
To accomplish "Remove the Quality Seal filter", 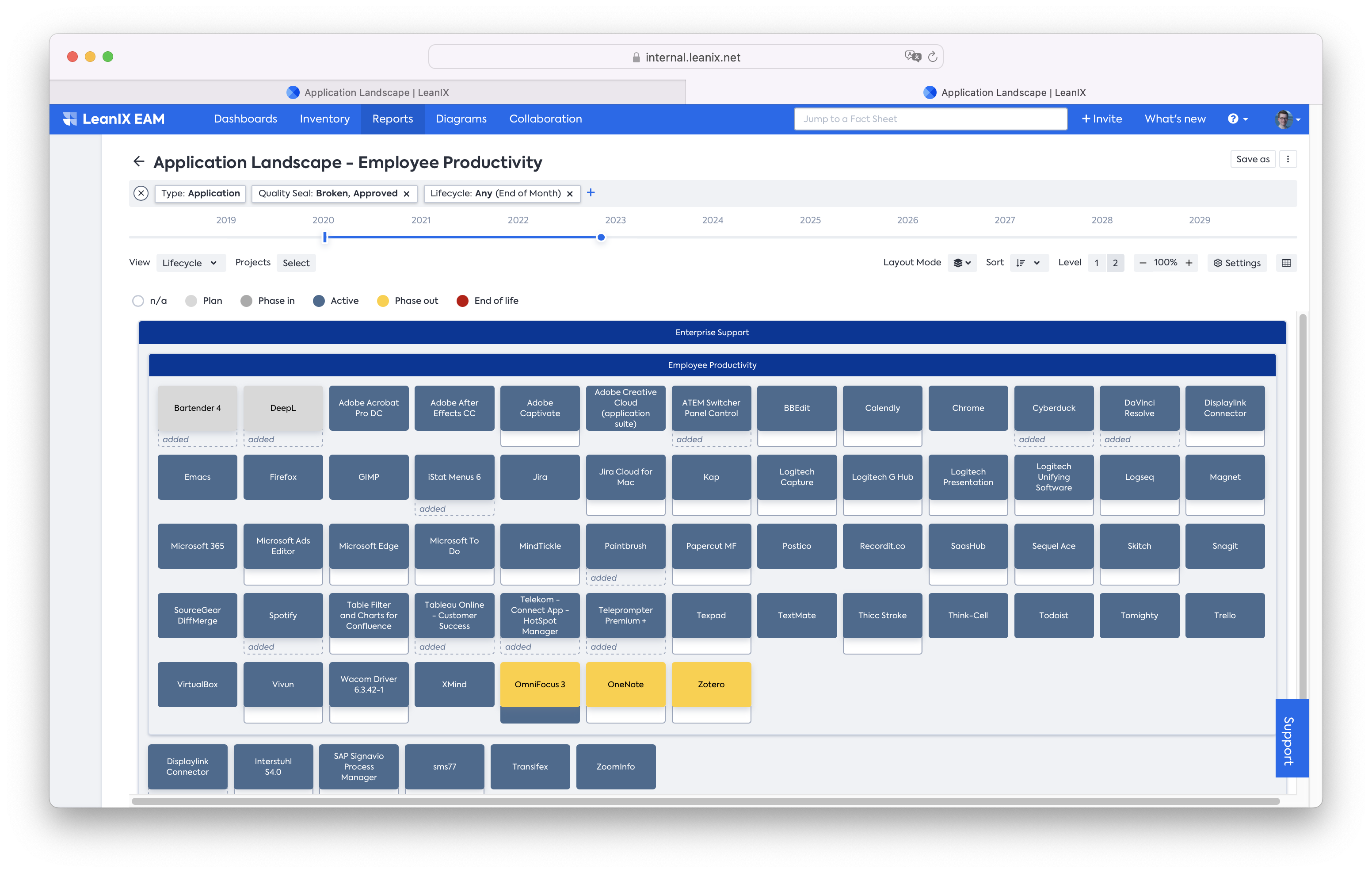I will coord(406,194).
